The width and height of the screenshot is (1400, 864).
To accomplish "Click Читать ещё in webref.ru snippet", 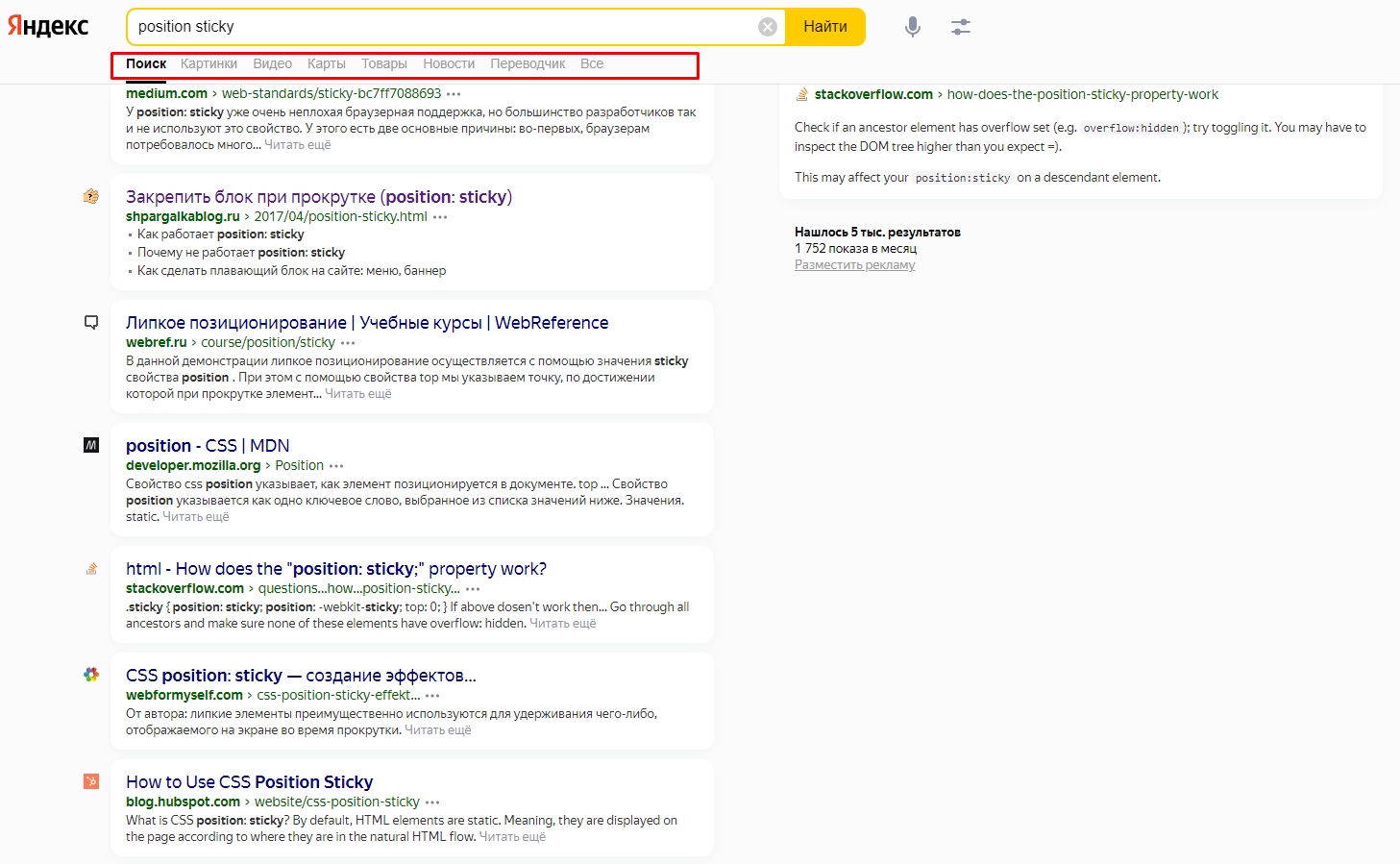I will click(358, 394).
